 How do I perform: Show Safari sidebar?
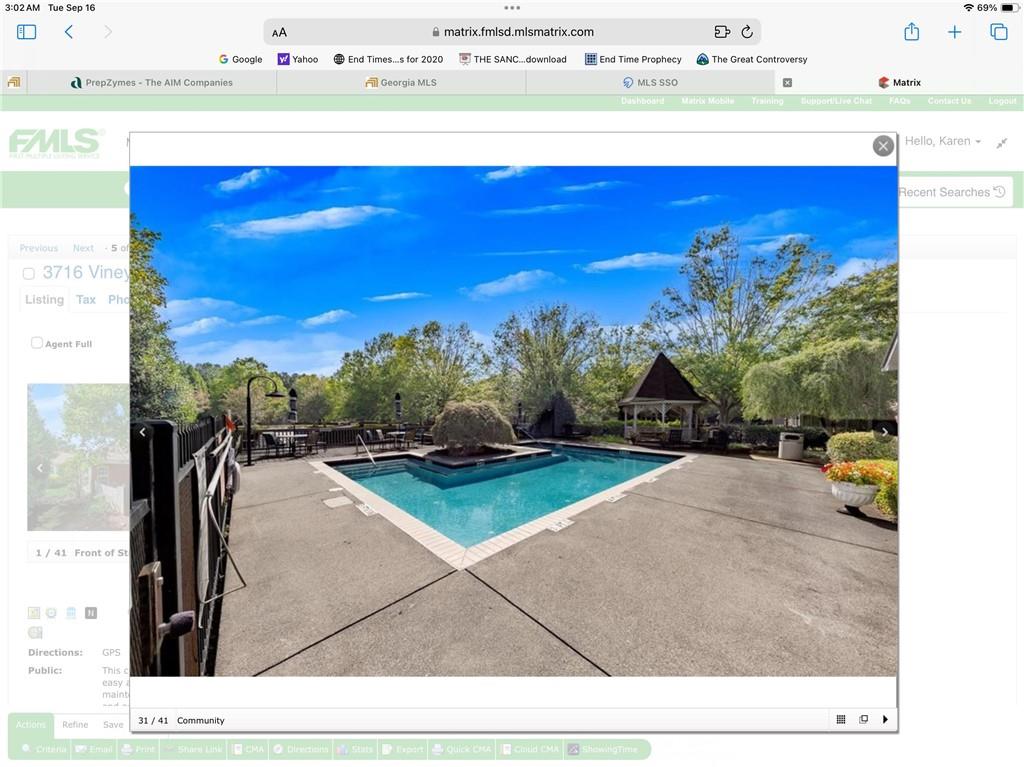click(x=27, y=32)
